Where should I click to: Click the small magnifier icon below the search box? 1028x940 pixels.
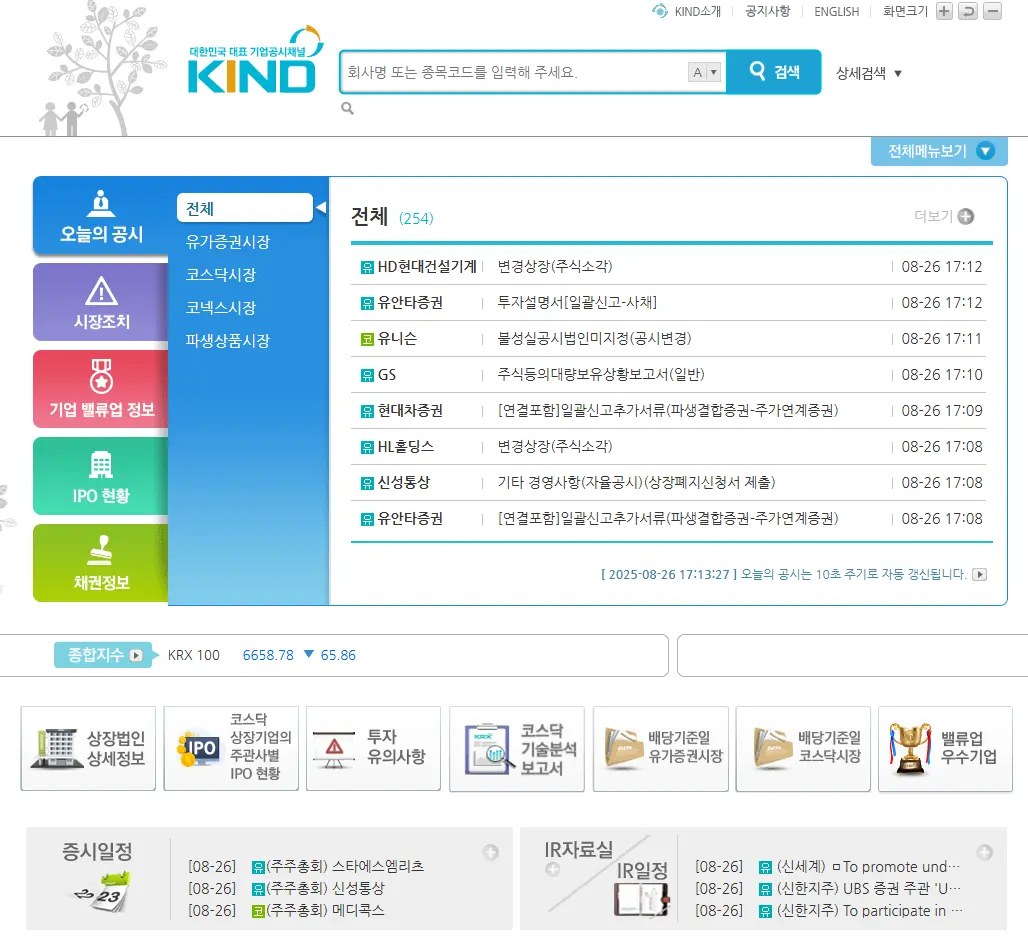point(347,109)
